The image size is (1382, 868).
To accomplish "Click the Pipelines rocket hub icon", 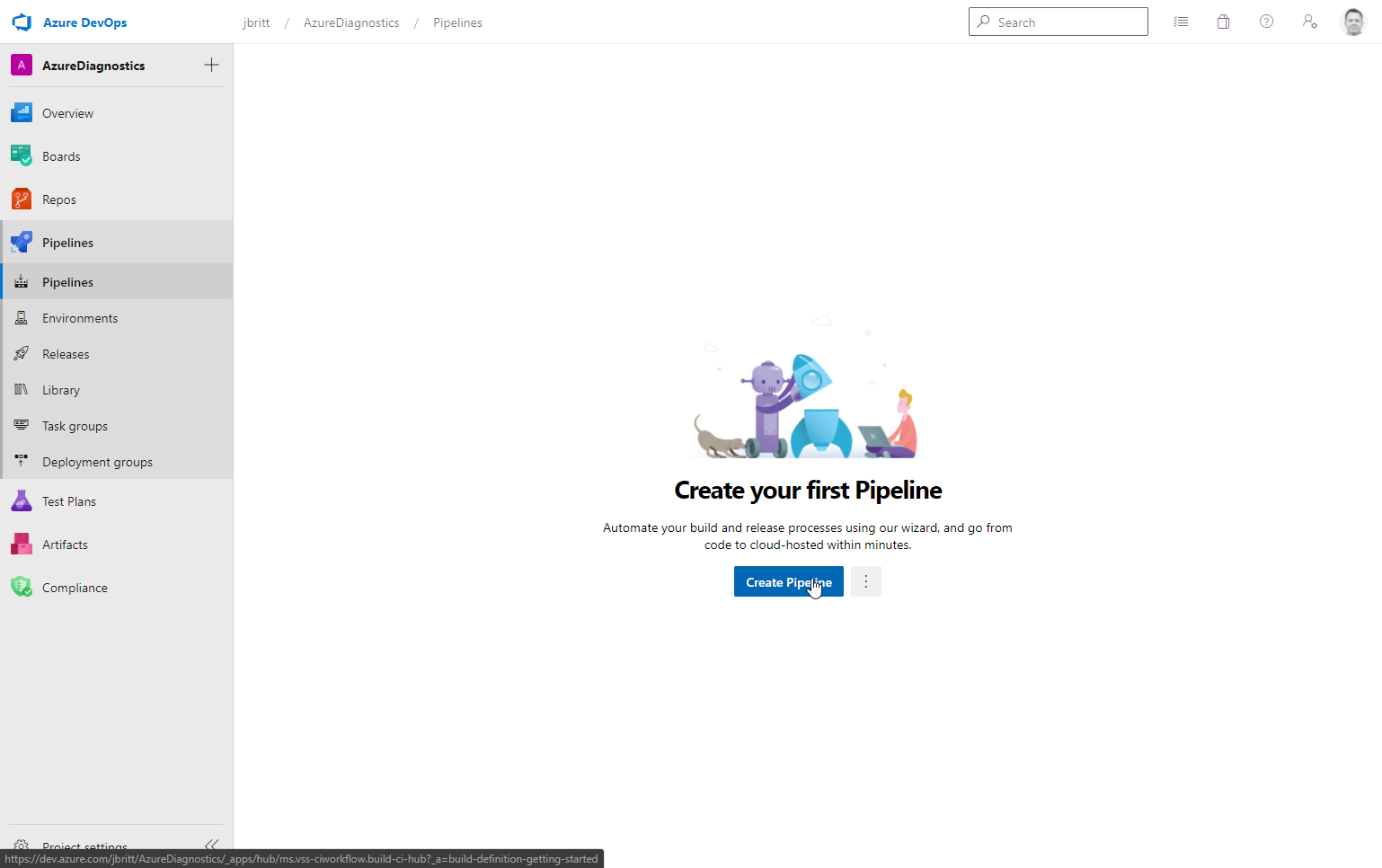I will [x=22, y=242].
